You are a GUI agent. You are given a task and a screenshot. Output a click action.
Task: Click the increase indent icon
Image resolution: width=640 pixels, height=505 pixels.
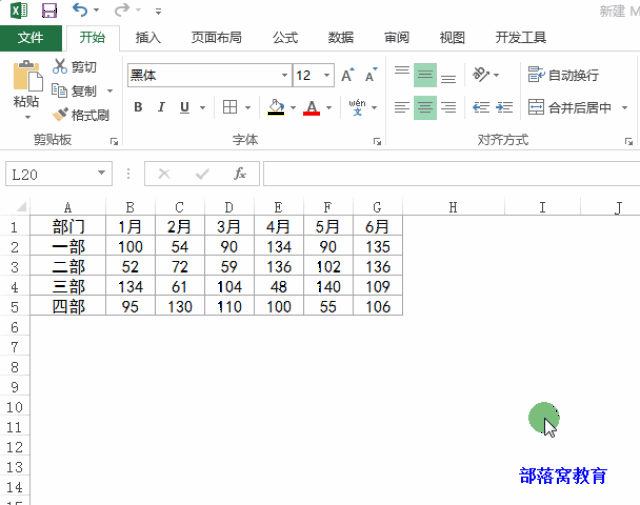pos(504,108)
